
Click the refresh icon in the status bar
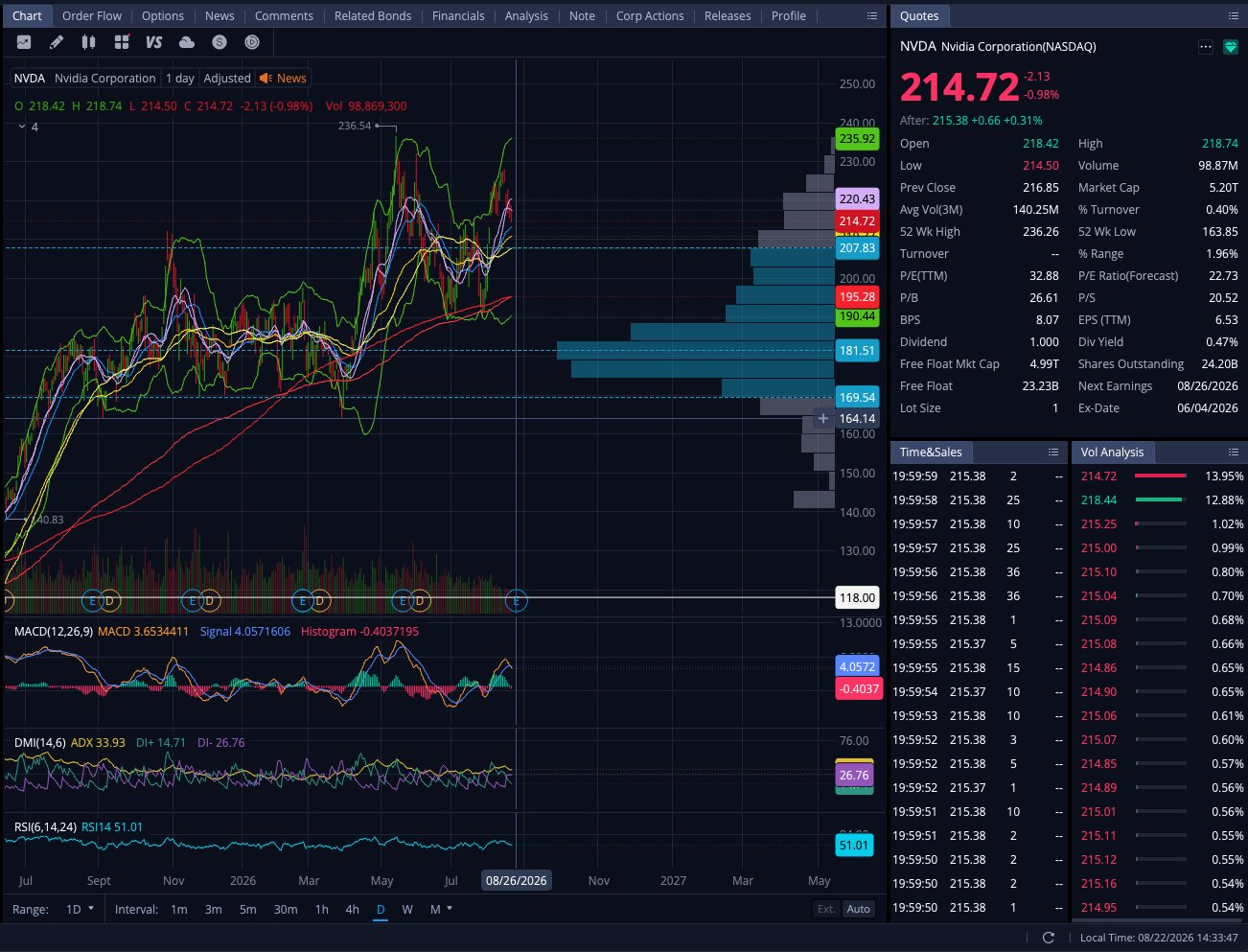[x=1048, y=938]
